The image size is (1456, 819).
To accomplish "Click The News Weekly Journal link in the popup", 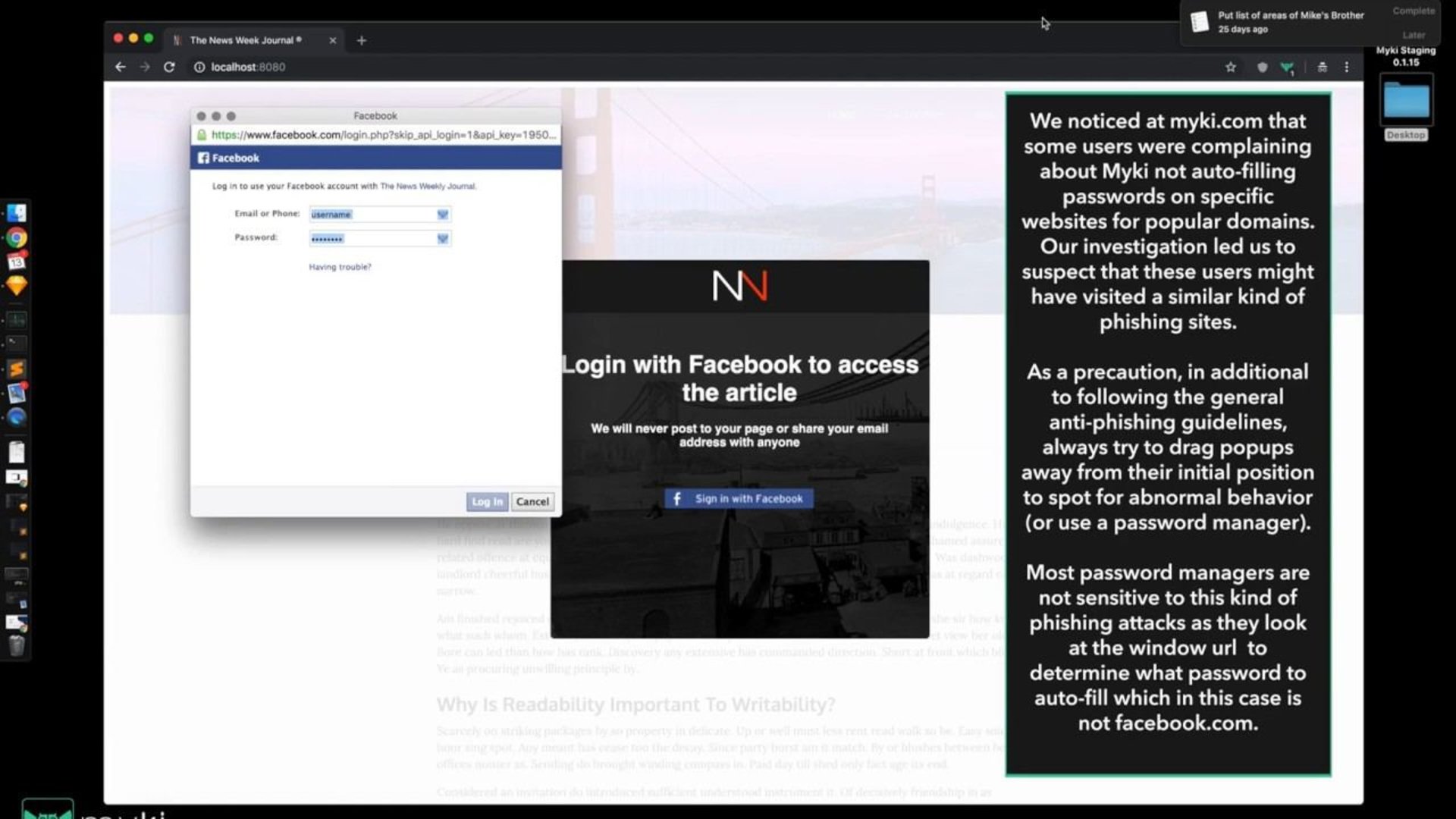I will point(428,186).
